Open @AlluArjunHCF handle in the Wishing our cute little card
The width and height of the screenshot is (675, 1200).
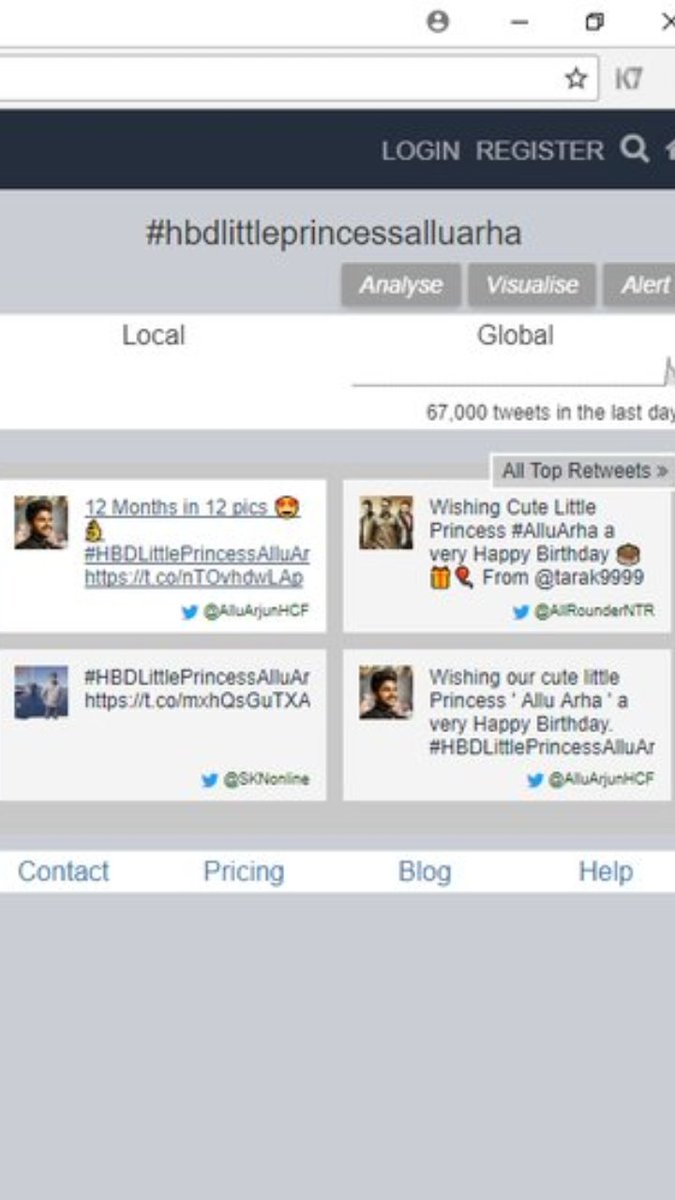click(601, 780)
